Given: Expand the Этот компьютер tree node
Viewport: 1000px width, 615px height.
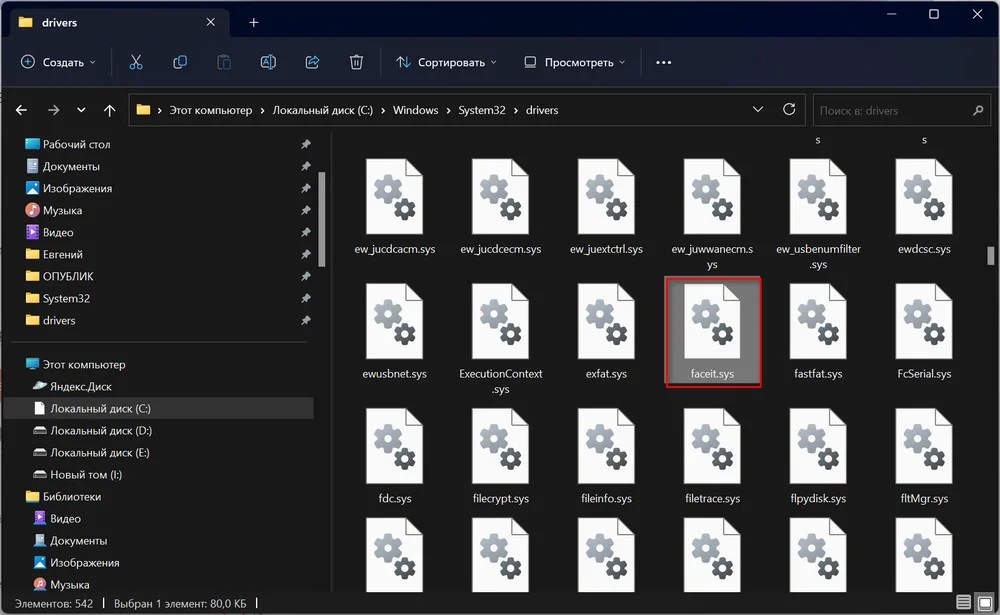Looking at the screenshot, I should (x=20, y=363).
